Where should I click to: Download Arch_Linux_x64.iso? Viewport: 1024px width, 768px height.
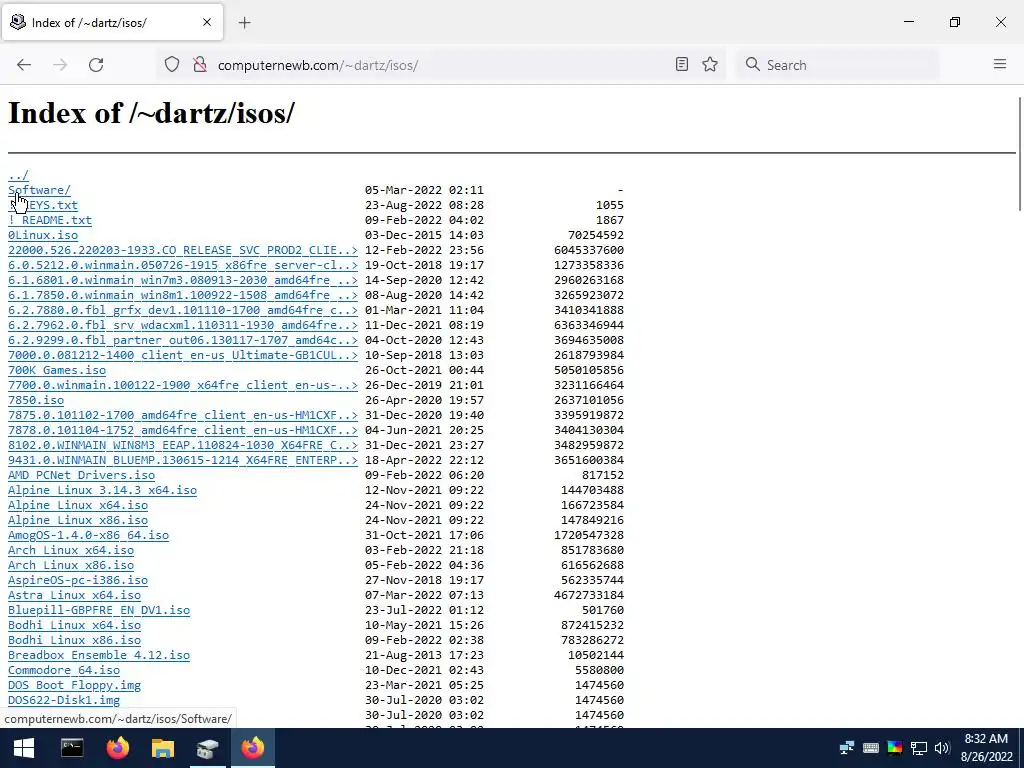(71, 551)
